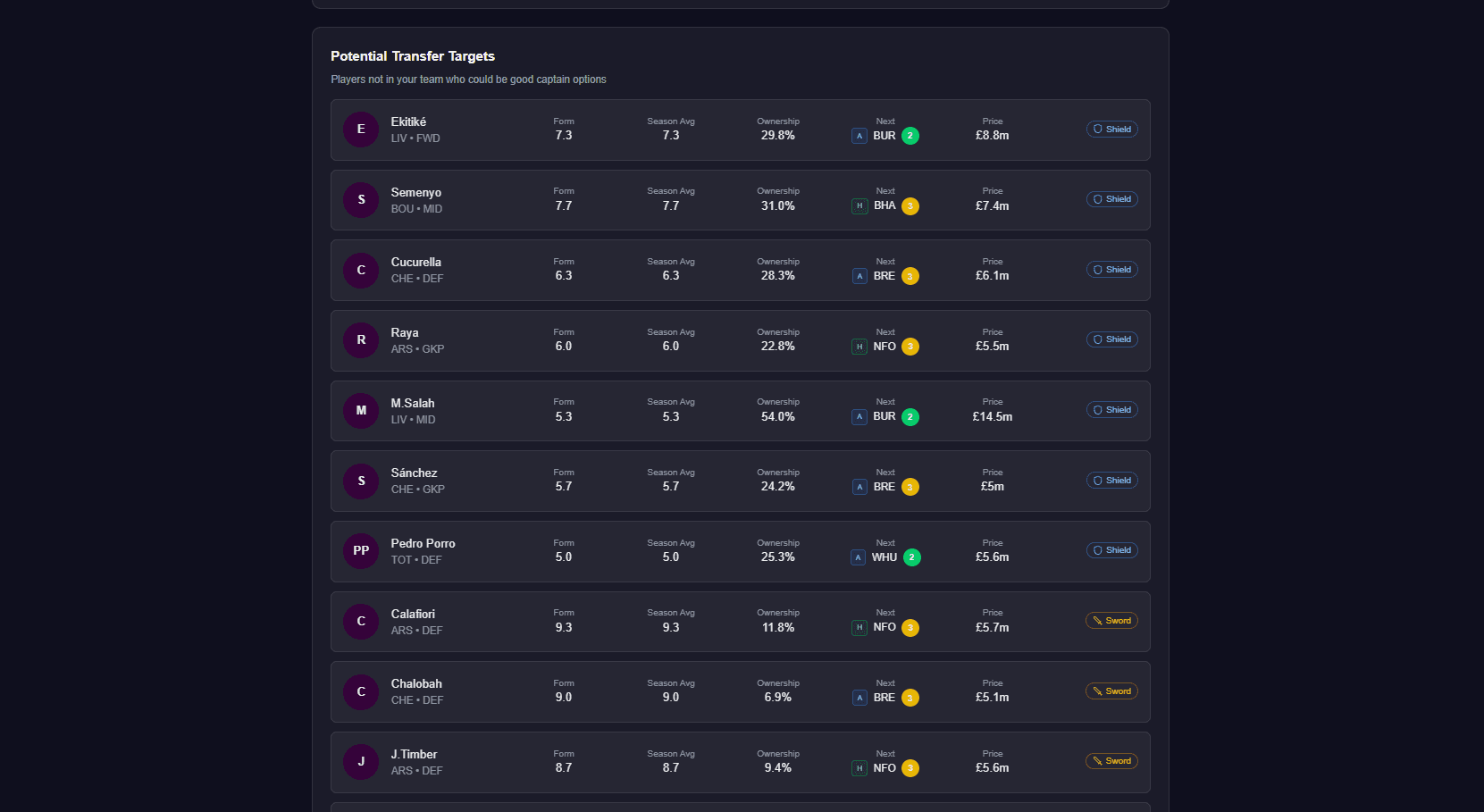This screenshot has height=812, width=1484.
Task: Click M.Salah's £14.5m price
Action: pos(992,417)
